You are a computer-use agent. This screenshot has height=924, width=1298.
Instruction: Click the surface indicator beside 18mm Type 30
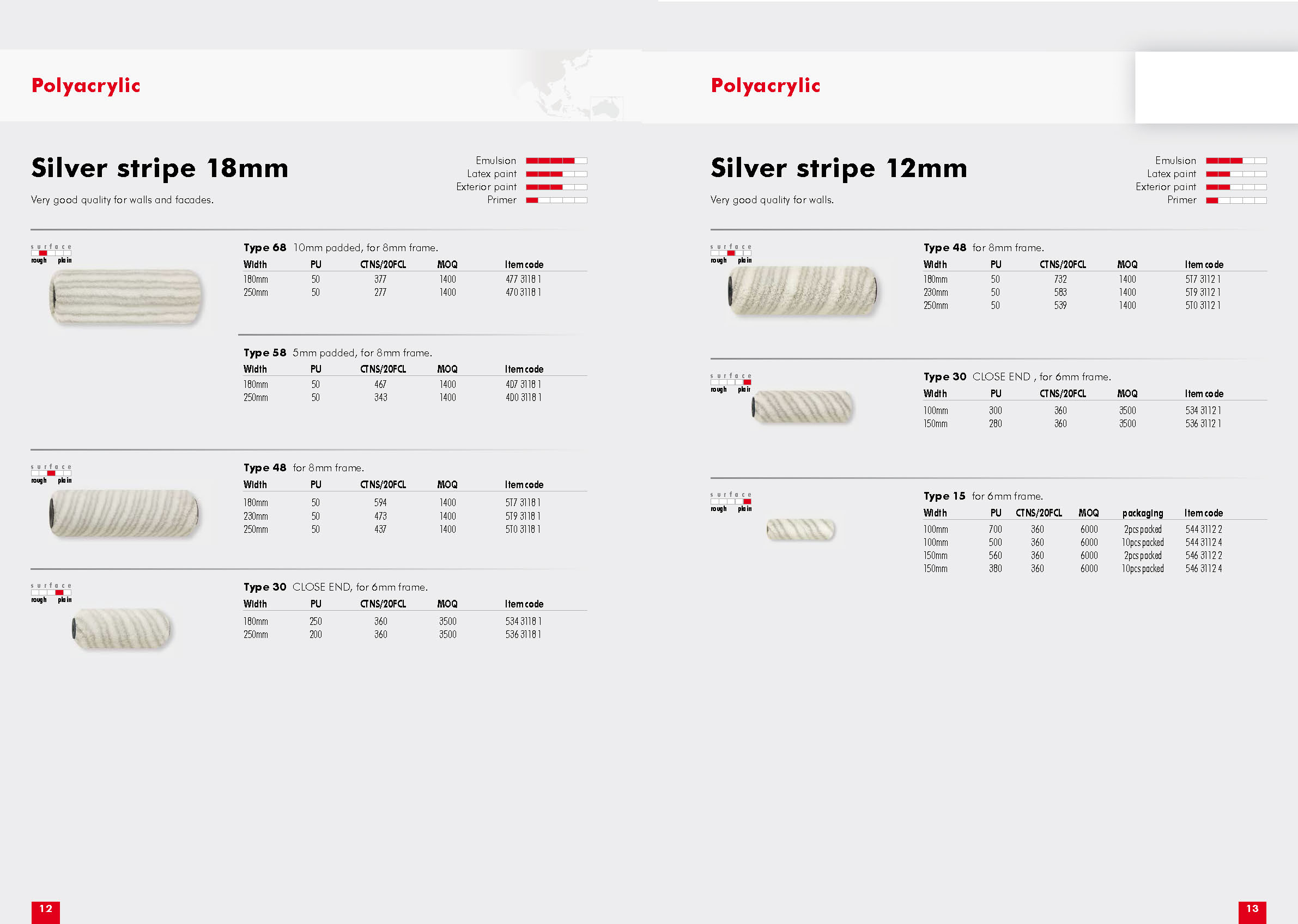[x=51, y=592]
